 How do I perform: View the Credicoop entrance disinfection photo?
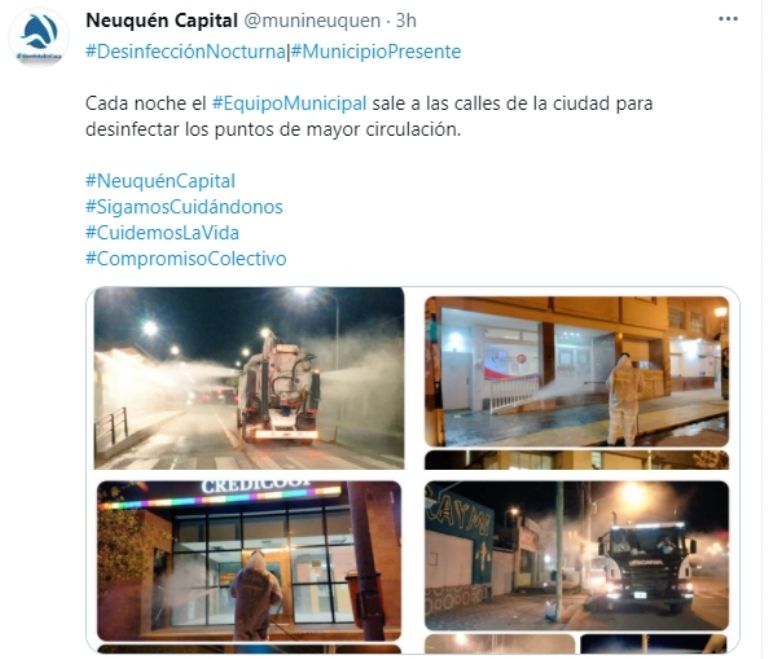coord(249,561)
